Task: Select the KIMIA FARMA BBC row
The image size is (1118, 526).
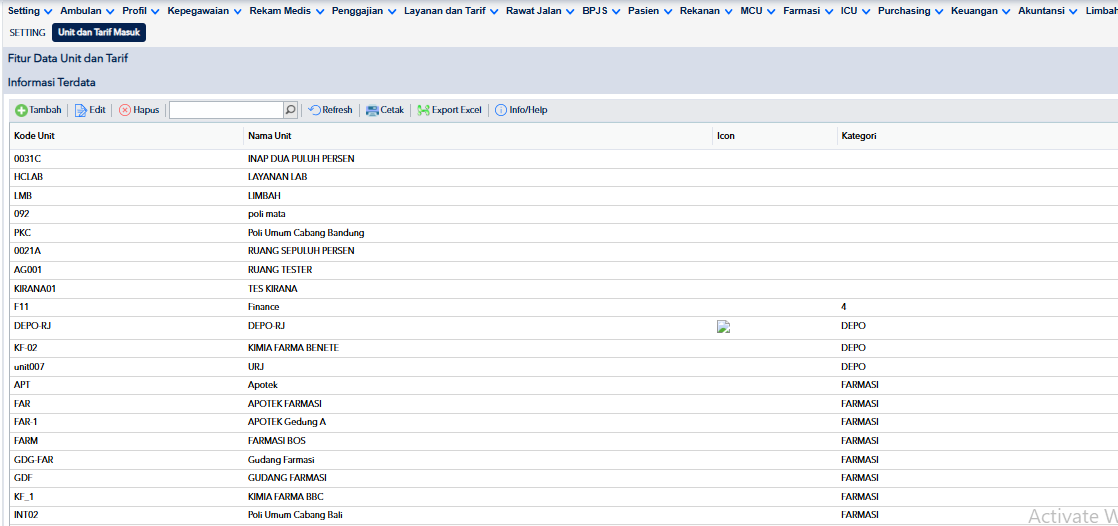Action: [564, 496]
